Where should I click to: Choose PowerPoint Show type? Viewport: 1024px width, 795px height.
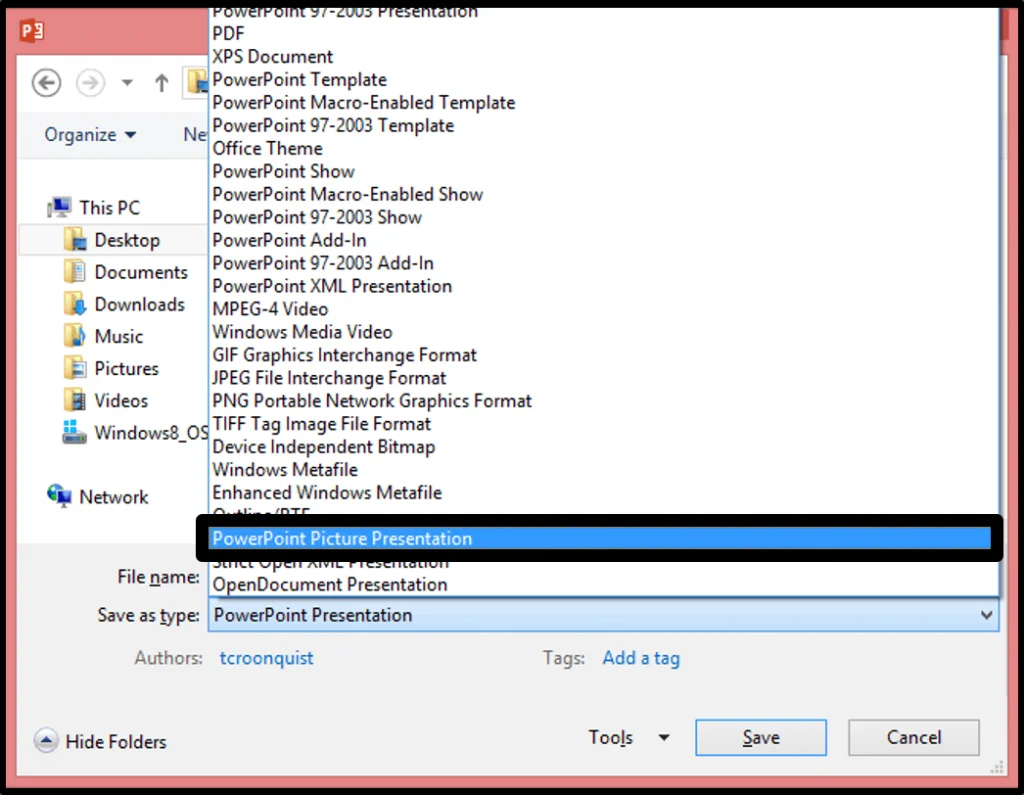pos(603,171)
